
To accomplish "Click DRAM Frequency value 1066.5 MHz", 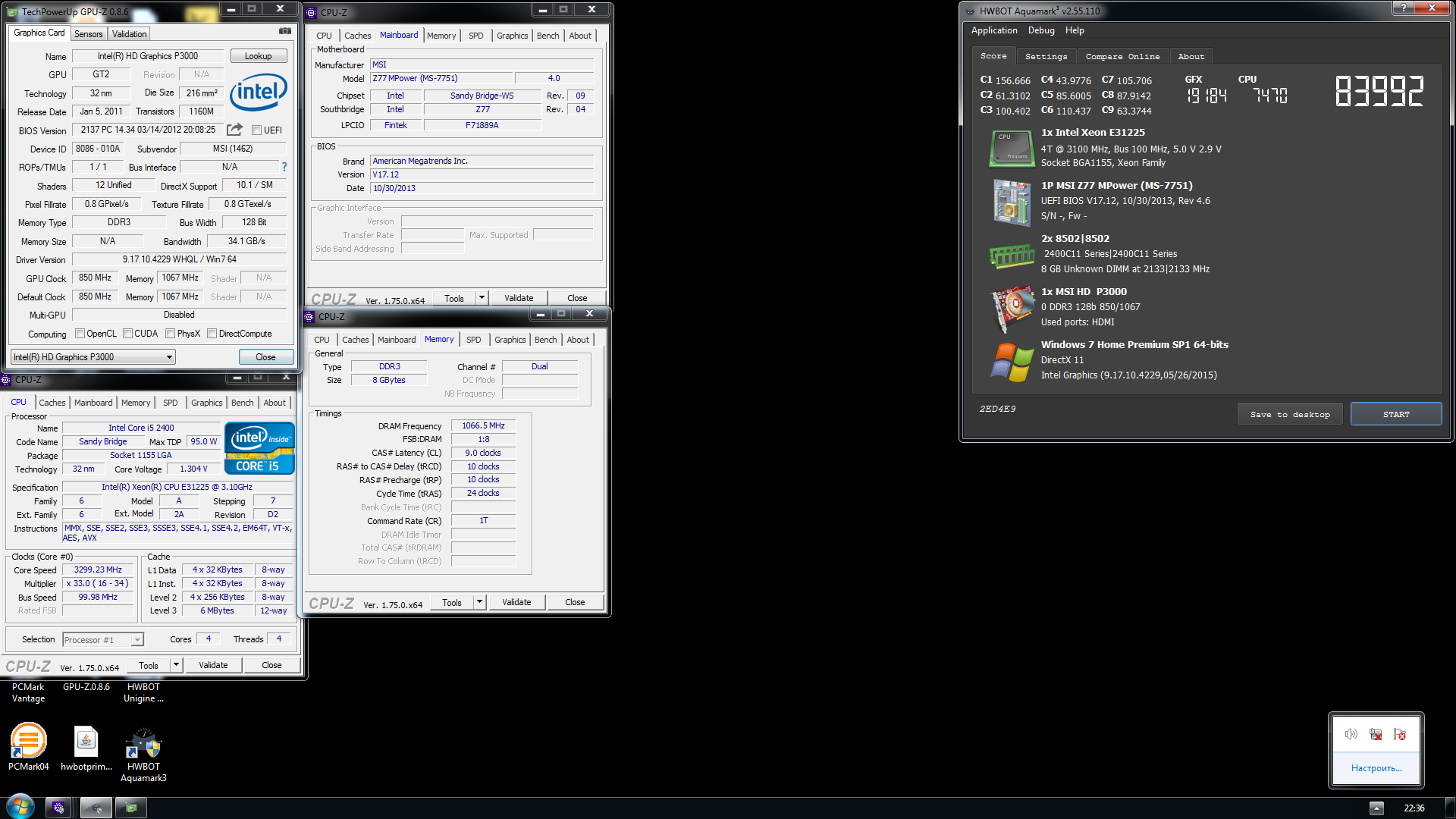I will pyautogui.click(x=483, y=425).
